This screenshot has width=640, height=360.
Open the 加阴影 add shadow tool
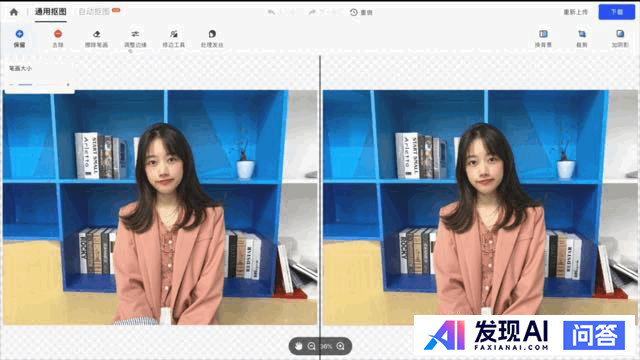(620, 38)
